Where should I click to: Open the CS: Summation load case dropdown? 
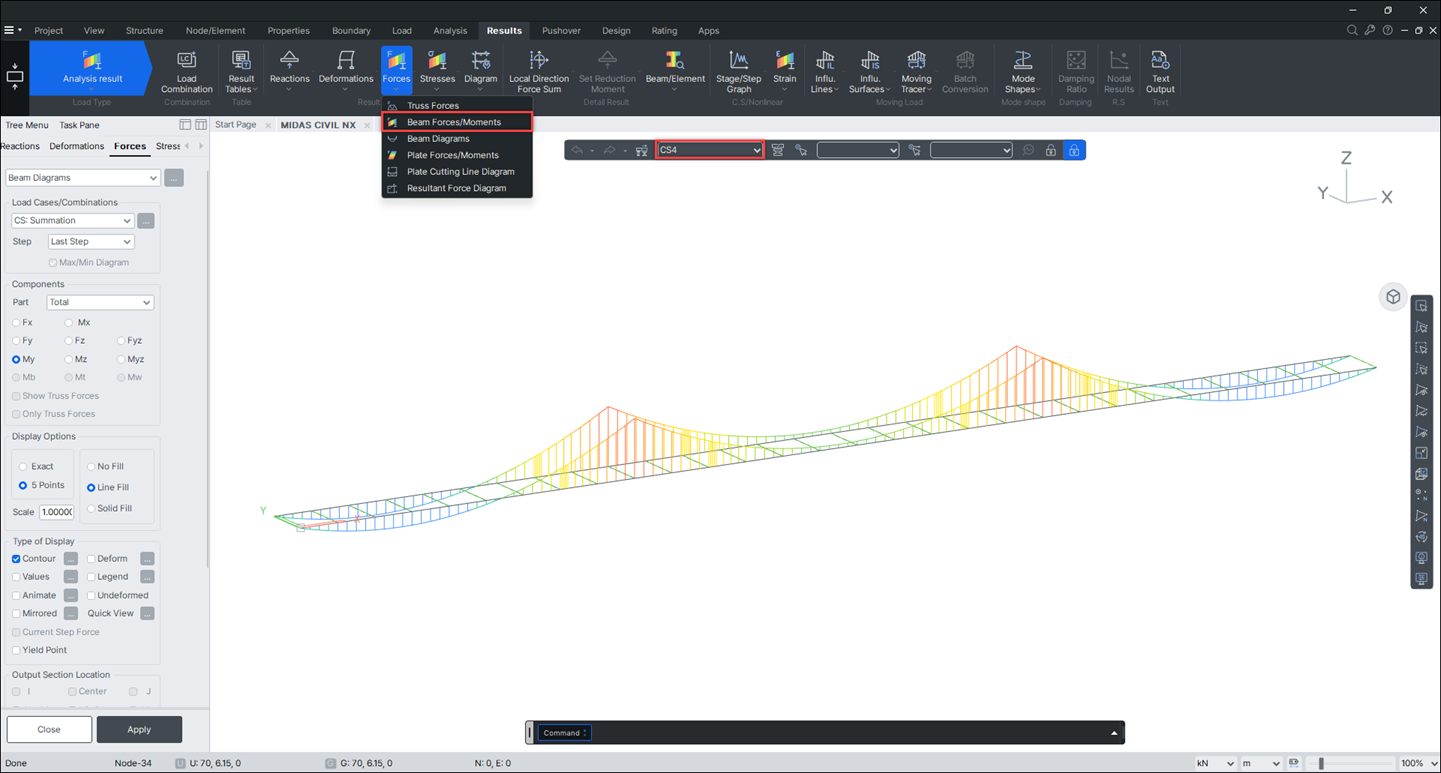coord(72,221)
